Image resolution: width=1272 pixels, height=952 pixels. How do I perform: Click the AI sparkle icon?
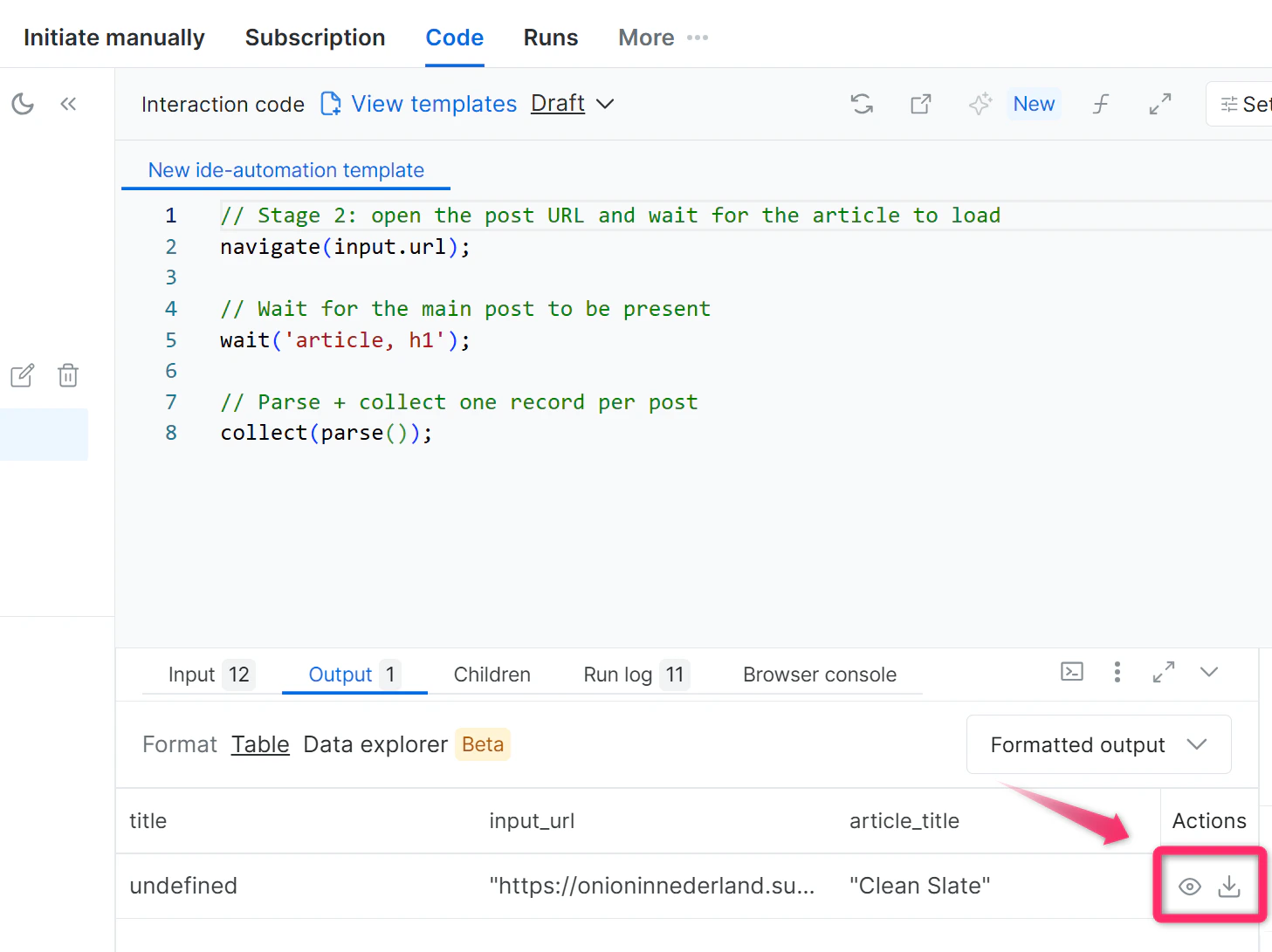coord(980,104)
